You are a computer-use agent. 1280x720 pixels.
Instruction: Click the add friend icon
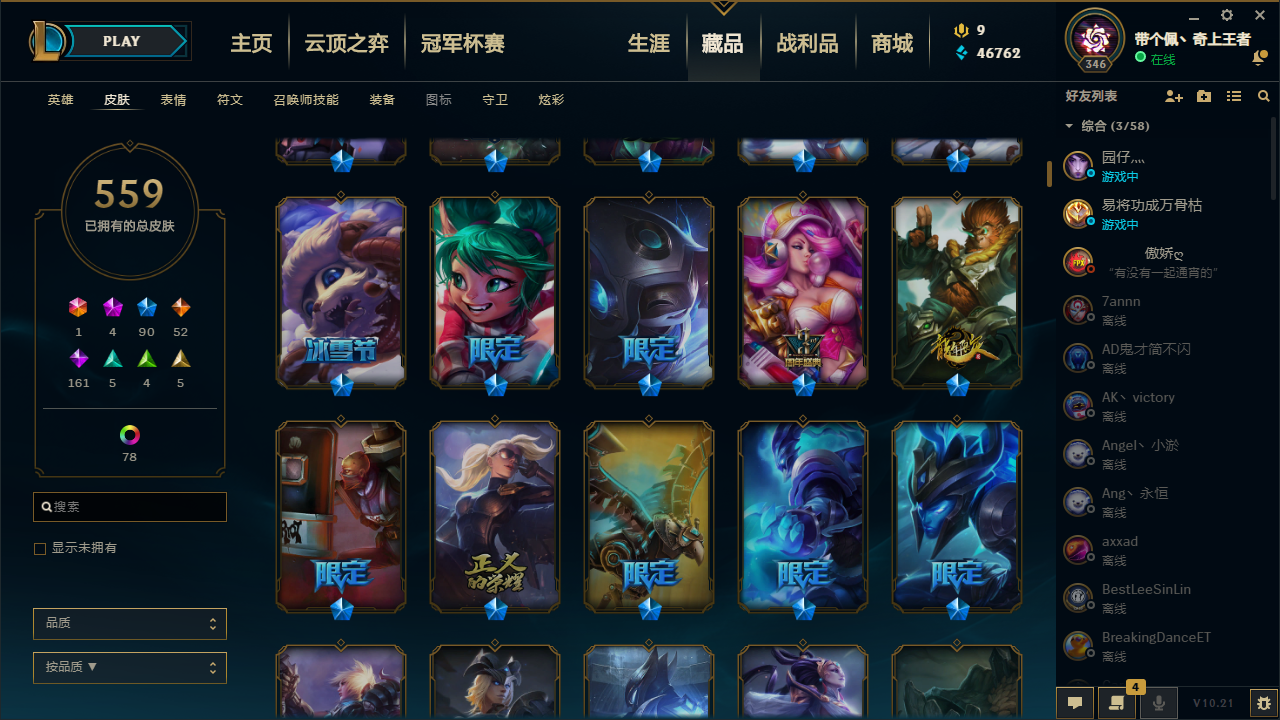click(x=1174, y=96)
